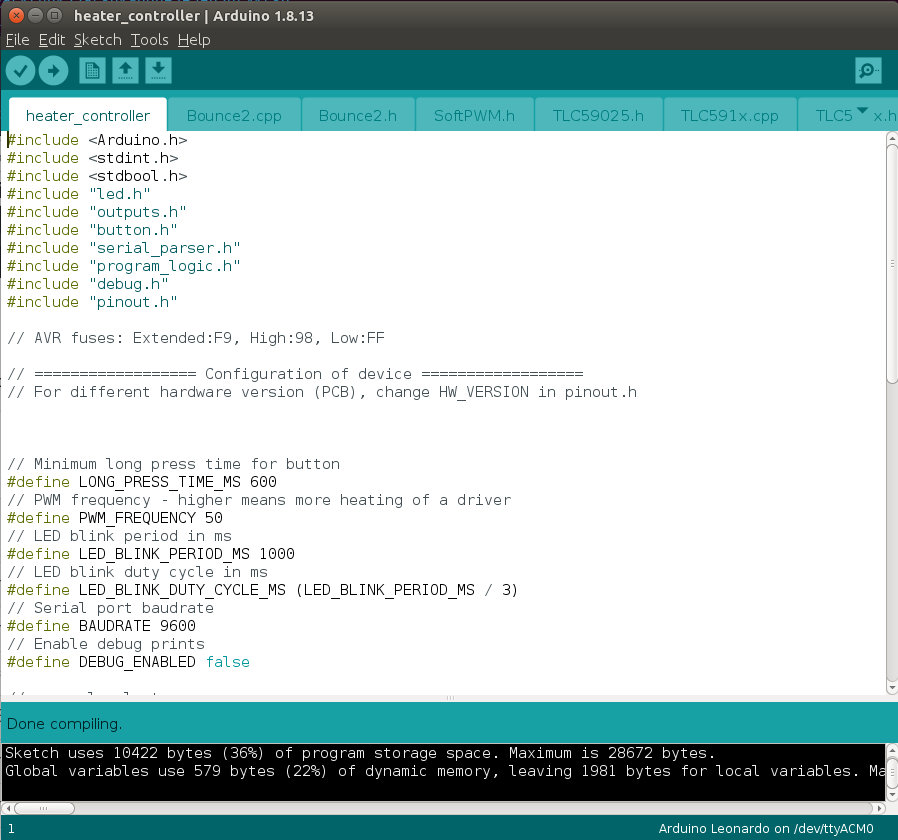Open the Tools menu
This screenshot has width=898, height=840.
149,40
